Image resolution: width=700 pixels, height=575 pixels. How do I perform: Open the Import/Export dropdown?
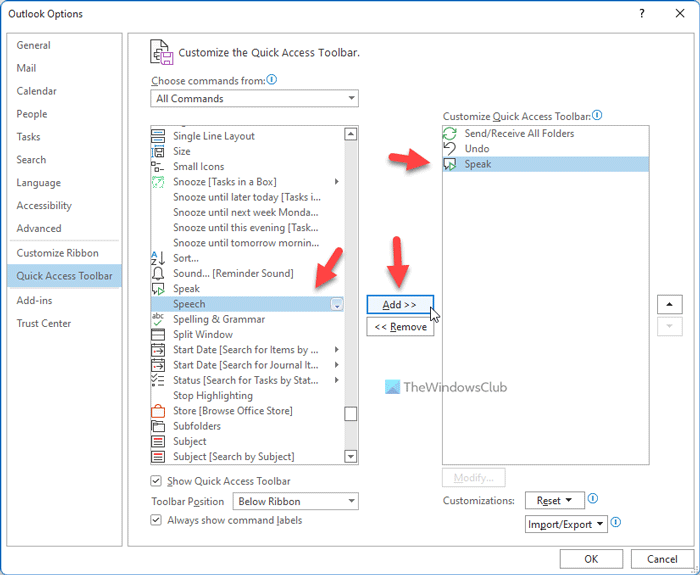[566, 524]
